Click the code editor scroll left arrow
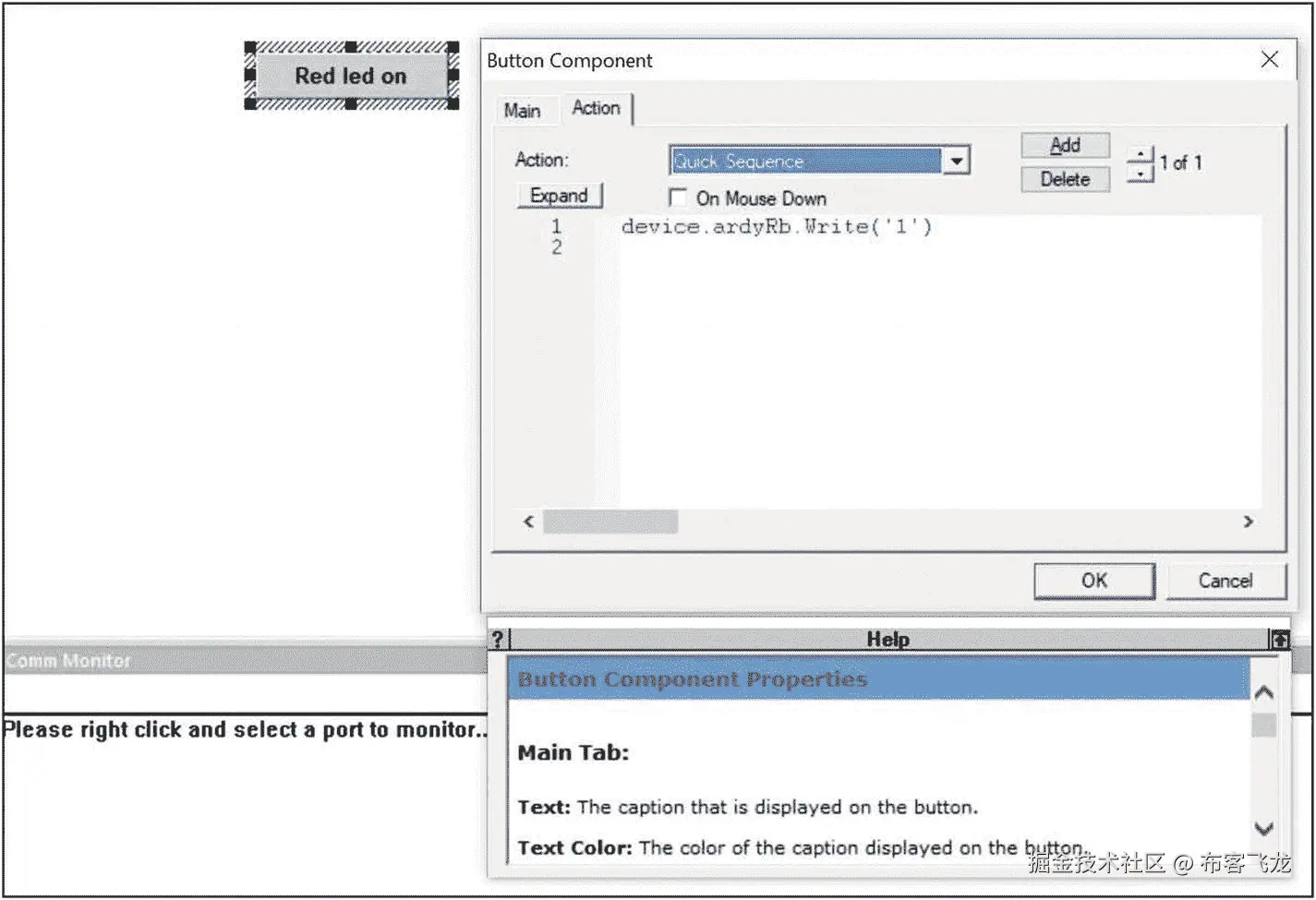1316x900 pixels. [x=528, y=522]
